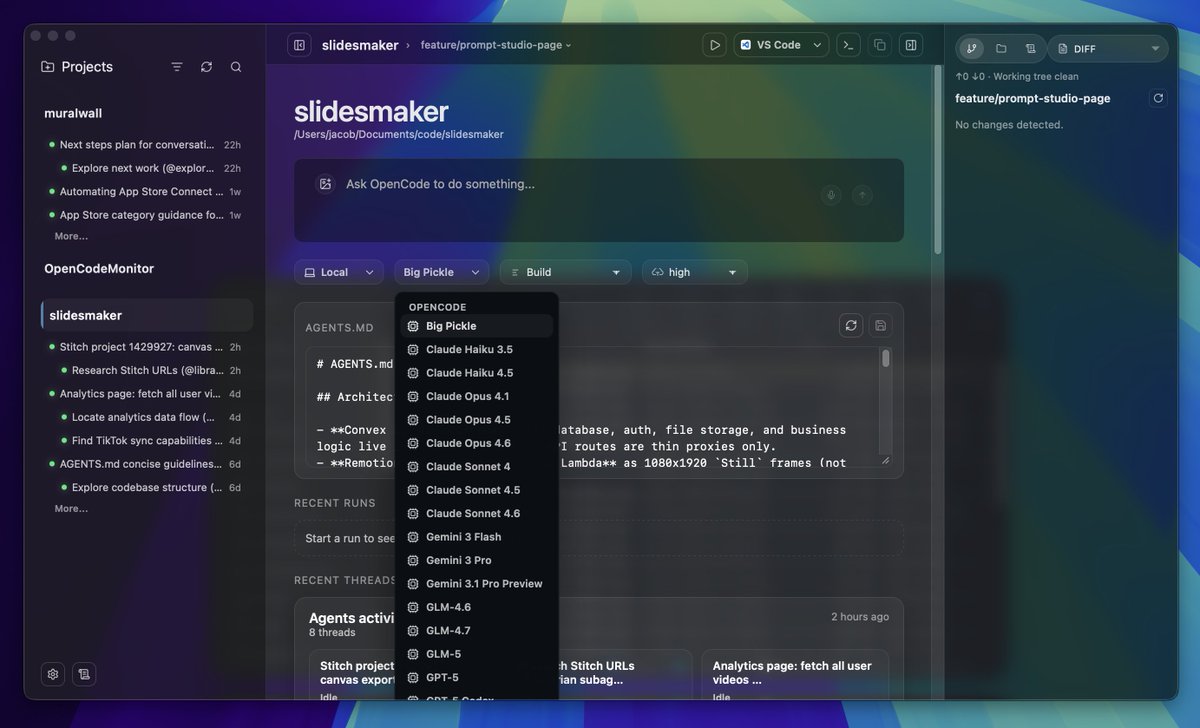Focus the Ask OpenCode prompt input
Image resolution: width=1200 pixels, height=728 pixels.
click(x=575, y=184)
